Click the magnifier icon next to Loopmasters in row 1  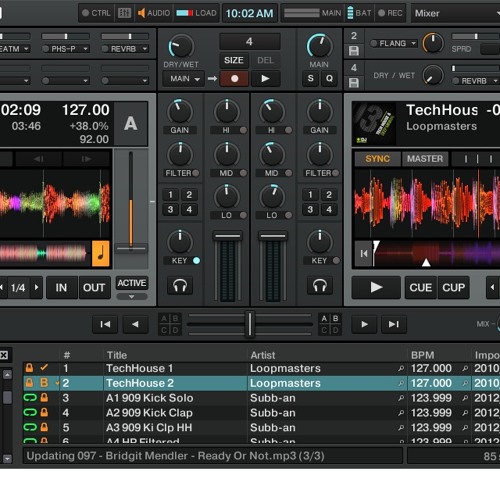401,368
